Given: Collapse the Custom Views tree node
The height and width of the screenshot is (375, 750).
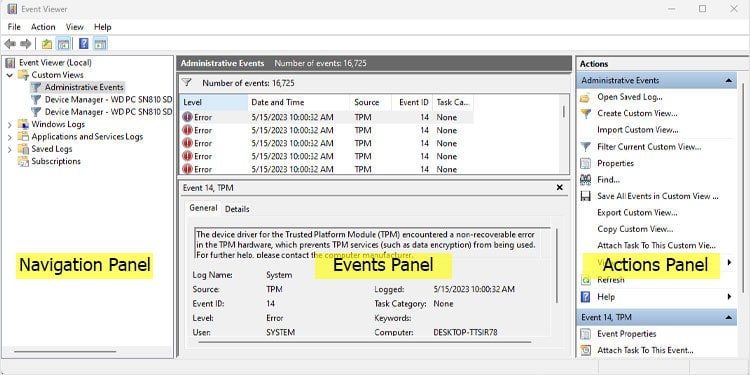Looking at the screenshot, I should [10, 75].
